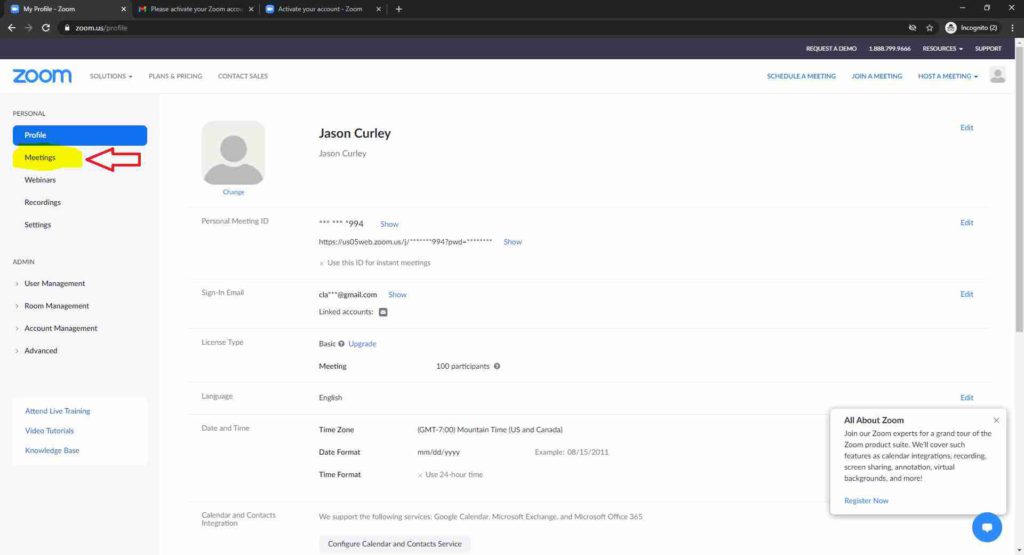Image resolution: width=1024 pixels, height=555 pixels.
Task: Open Recordings in the sidebar
Action: coord(42,202)
